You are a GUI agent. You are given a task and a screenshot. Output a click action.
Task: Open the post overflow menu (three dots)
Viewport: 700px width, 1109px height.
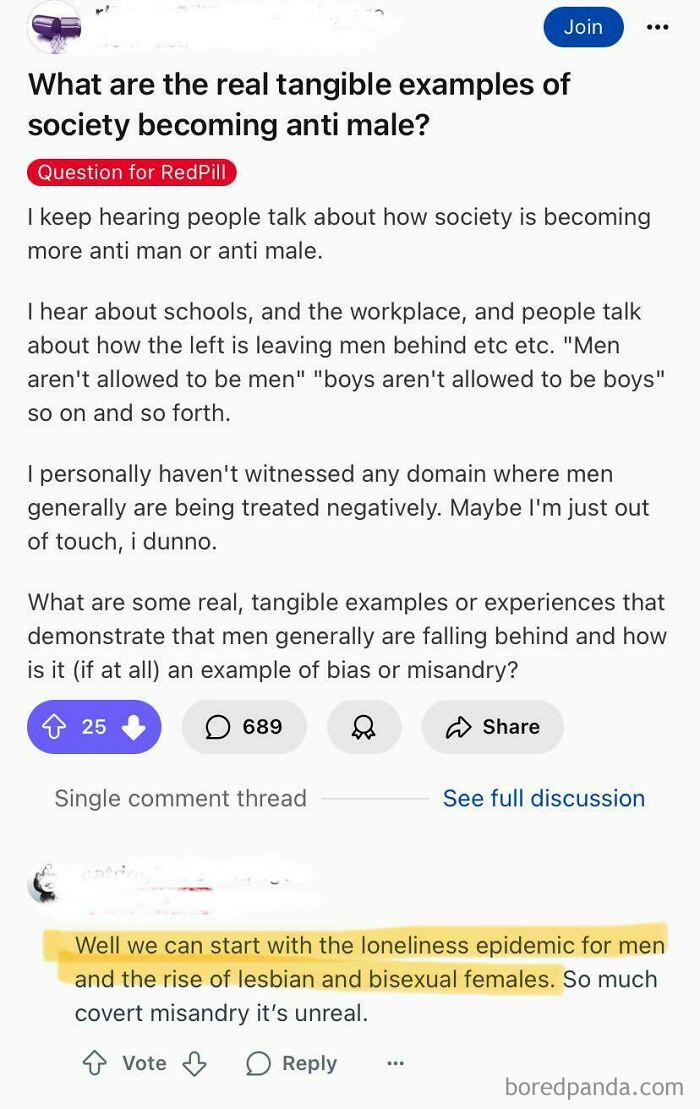coord(658,27)
